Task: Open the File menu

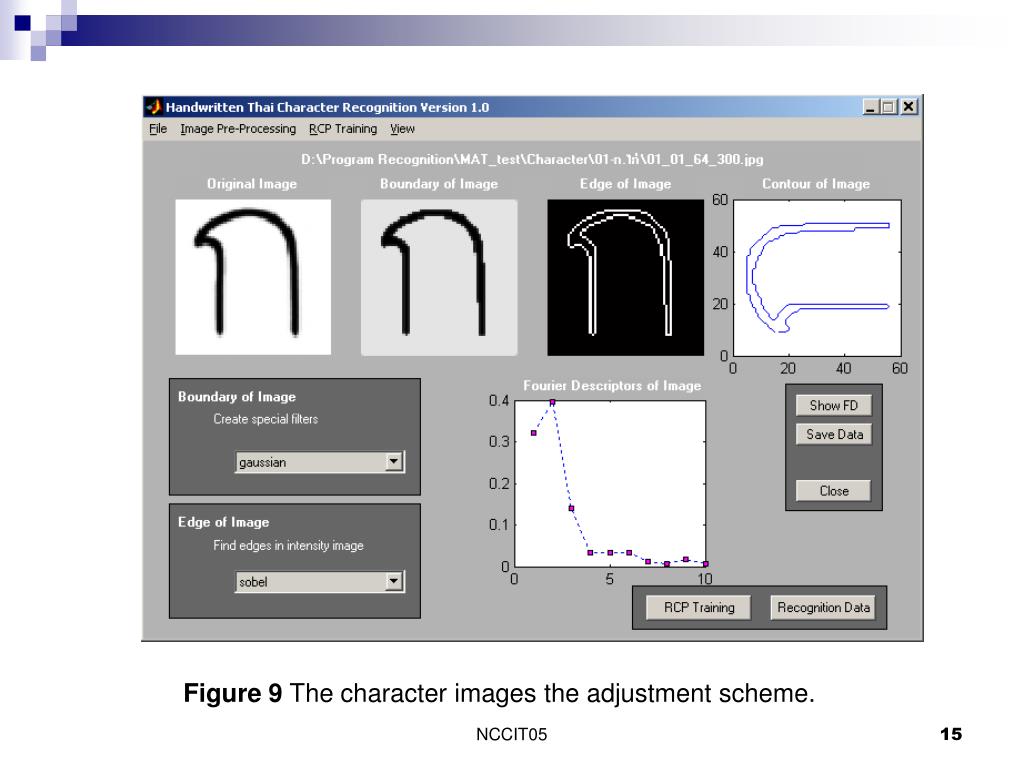Action: pos(158,129)
